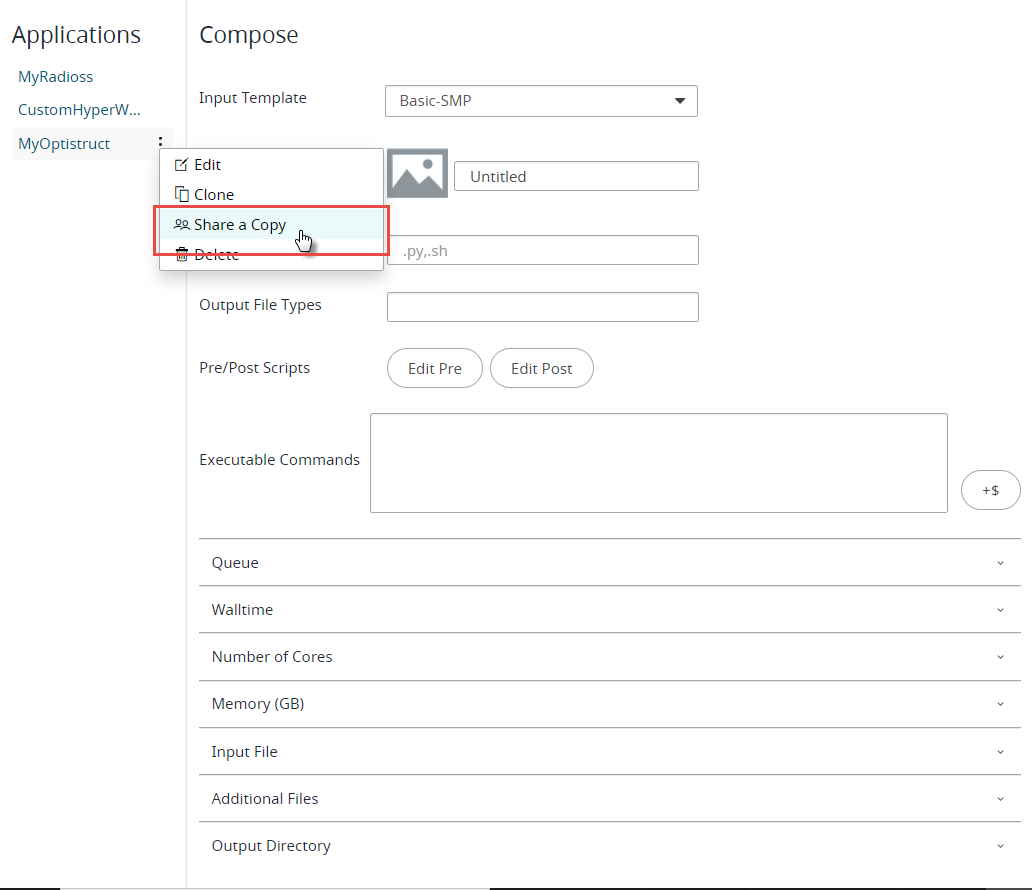The width and height of the screenshot is (1032, 890).
Task: Click the application image placeholder thumbnail
Action: tap(417, 173)
